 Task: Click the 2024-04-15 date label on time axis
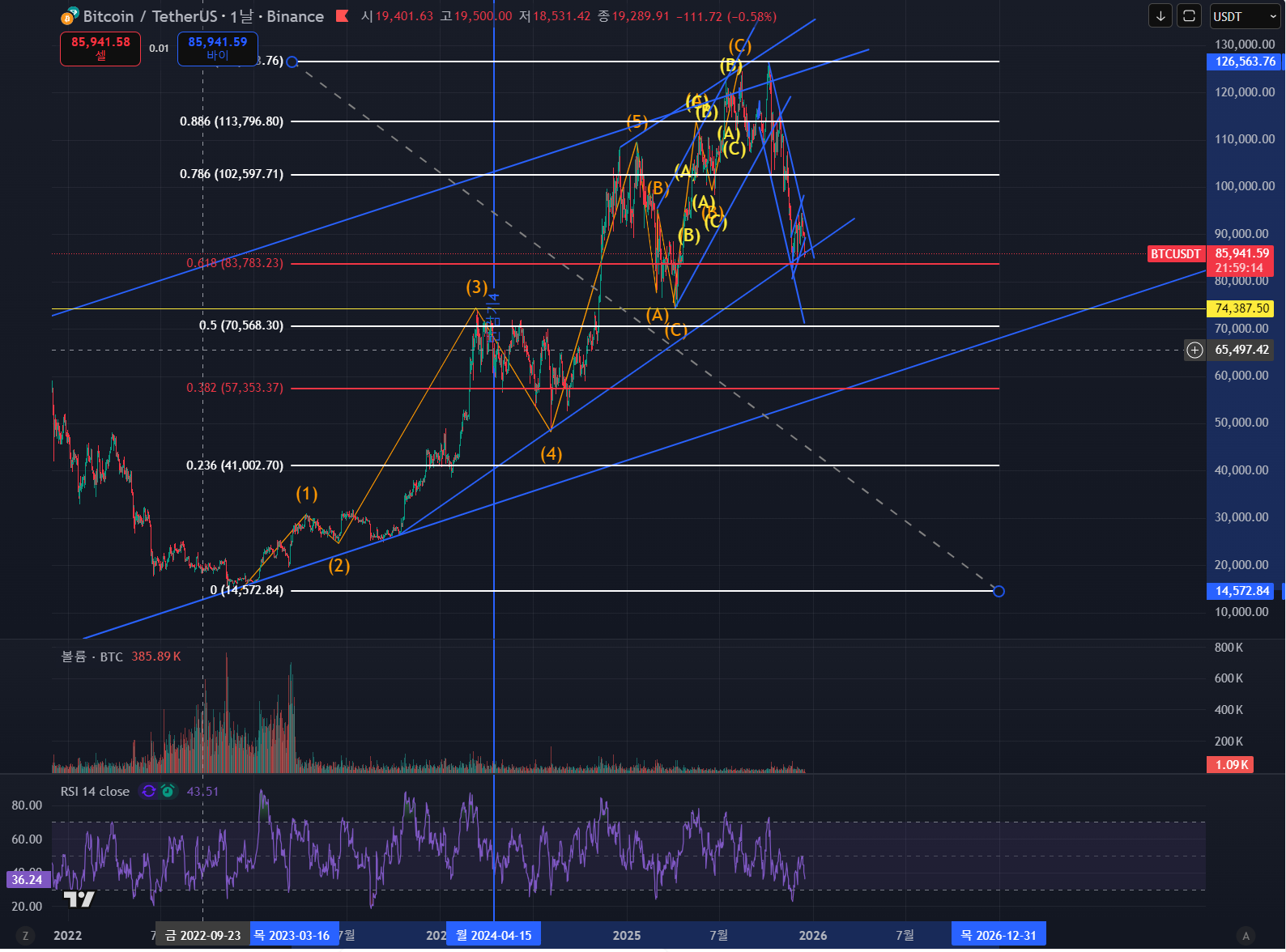494,935
